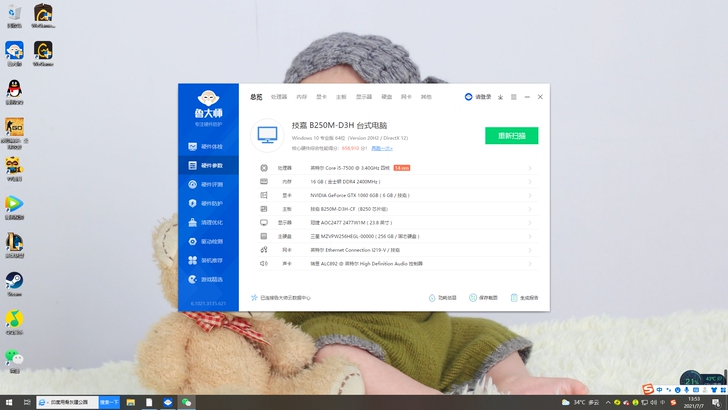Expand the 显示器 AOC2477 row arrow
The image size is (728, 410).
click(530, 223)
